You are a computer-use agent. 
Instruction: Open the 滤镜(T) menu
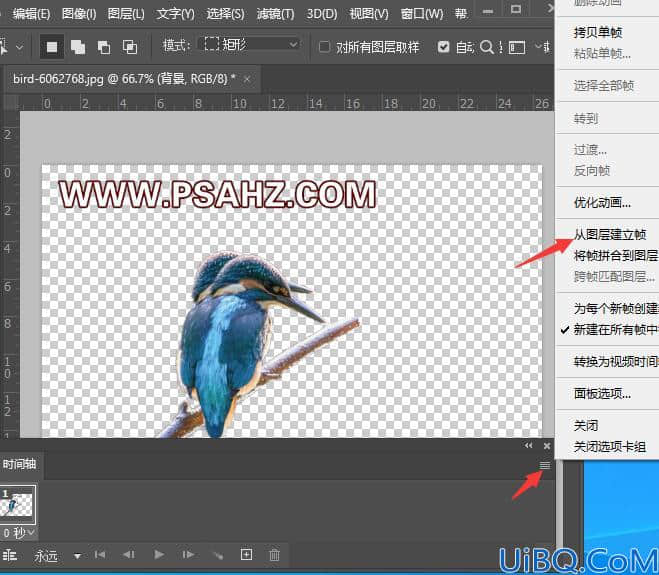275,14
